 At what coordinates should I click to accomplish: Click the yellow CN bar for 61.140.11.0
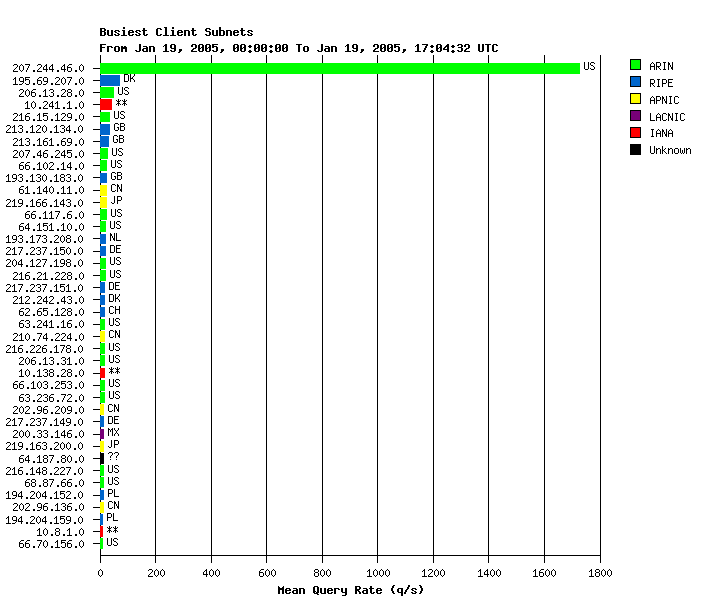pyautogui.click(x=103, y=189)
